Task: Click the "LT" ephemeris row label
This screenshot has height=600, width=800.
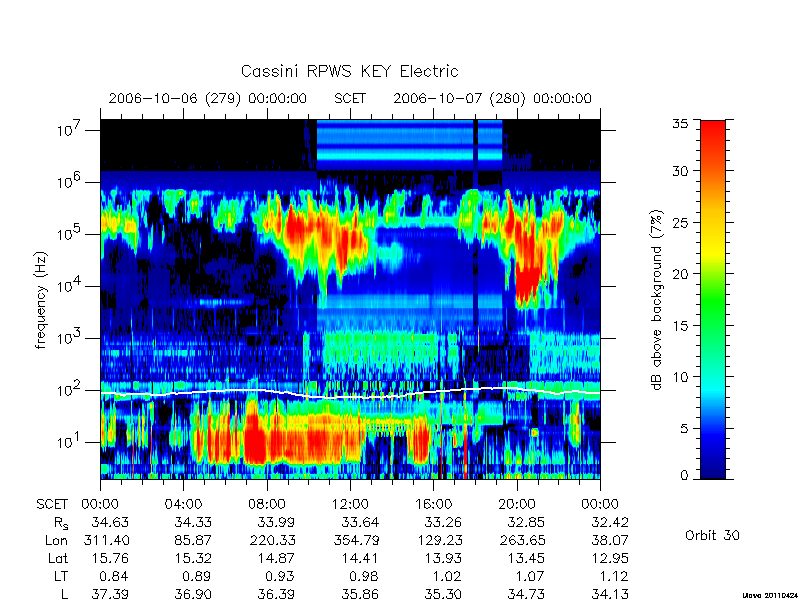Action: [61, 576]
